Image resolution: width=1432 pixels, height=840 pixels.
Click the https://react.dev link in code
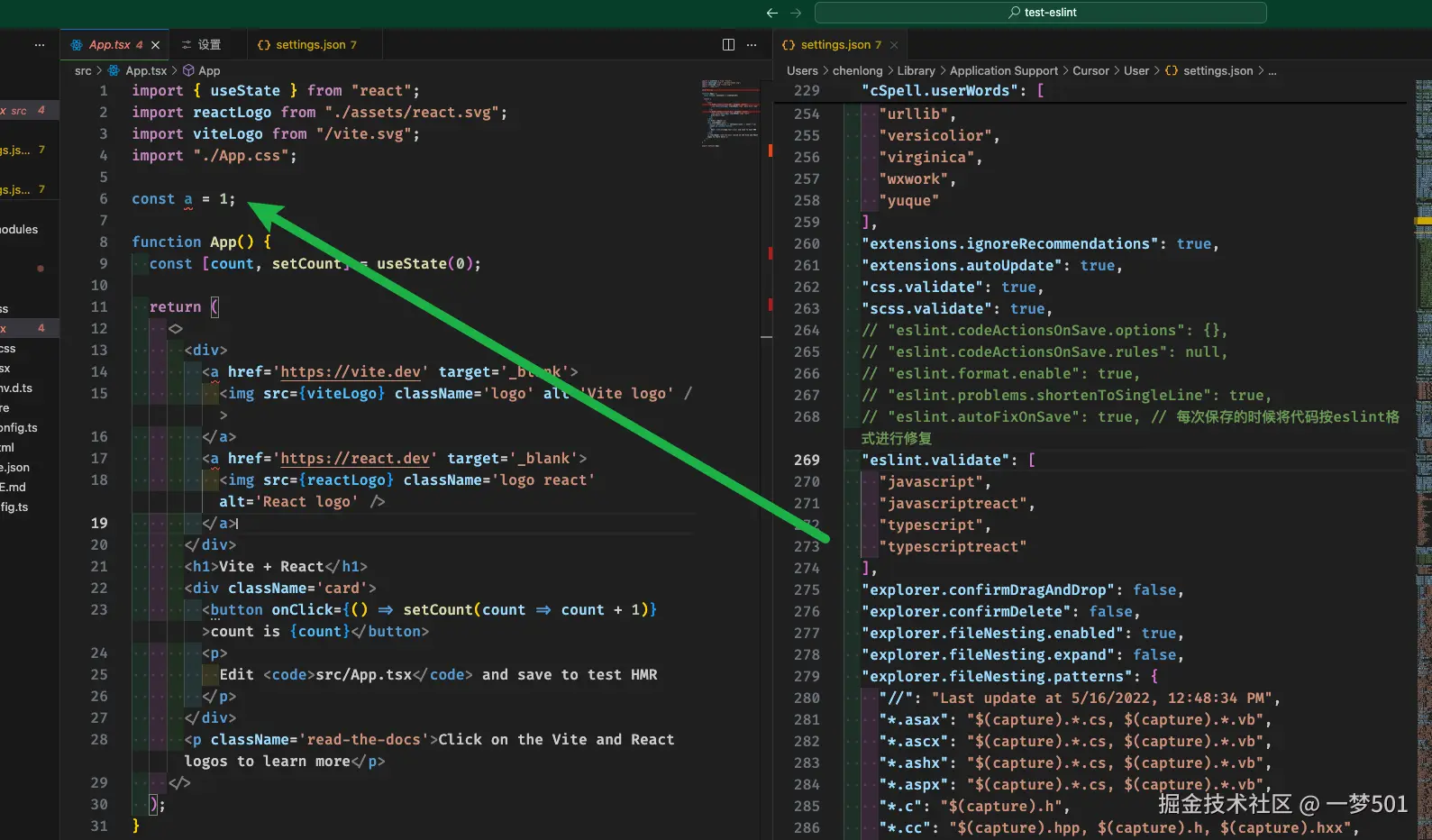(x=354, y=458)
